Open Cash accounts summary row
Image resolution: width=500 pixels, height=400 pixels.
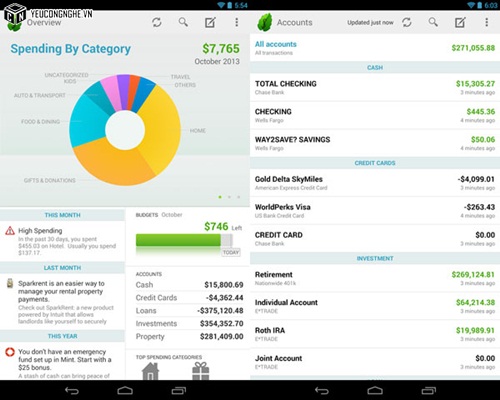point(189,285)
